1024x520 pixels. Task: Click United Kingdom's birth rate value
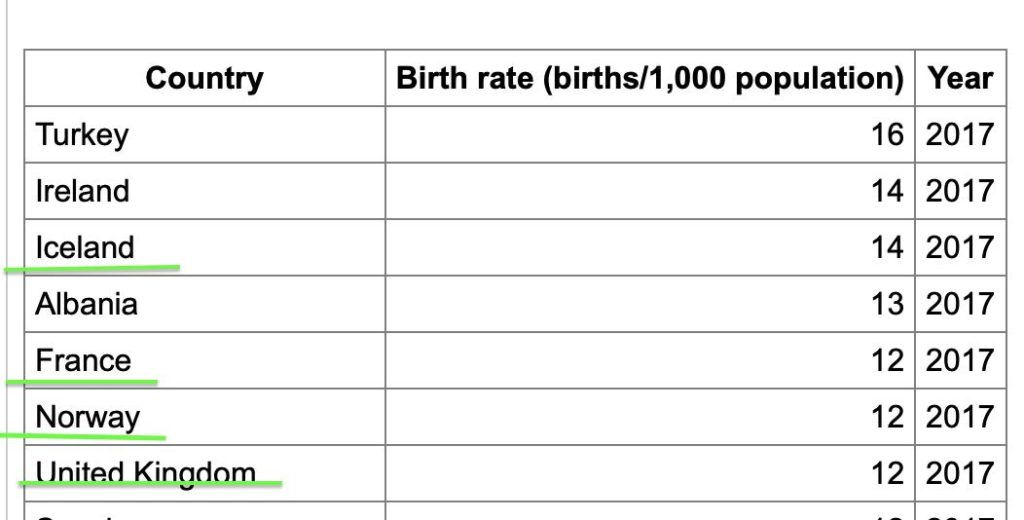click(650, 474)
